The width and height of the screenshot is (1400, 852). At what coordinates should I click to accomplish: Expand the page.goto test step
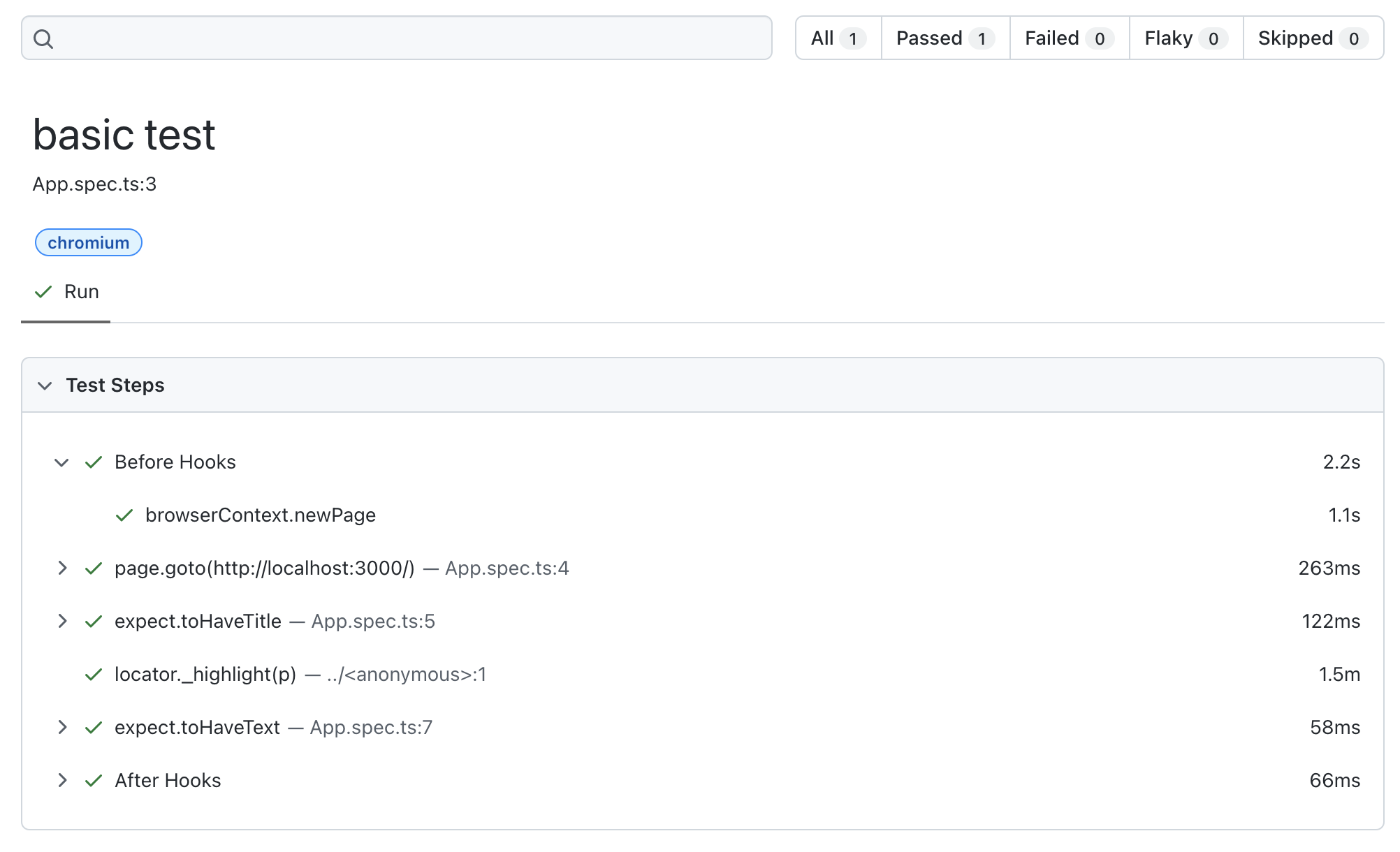(63, 568)
